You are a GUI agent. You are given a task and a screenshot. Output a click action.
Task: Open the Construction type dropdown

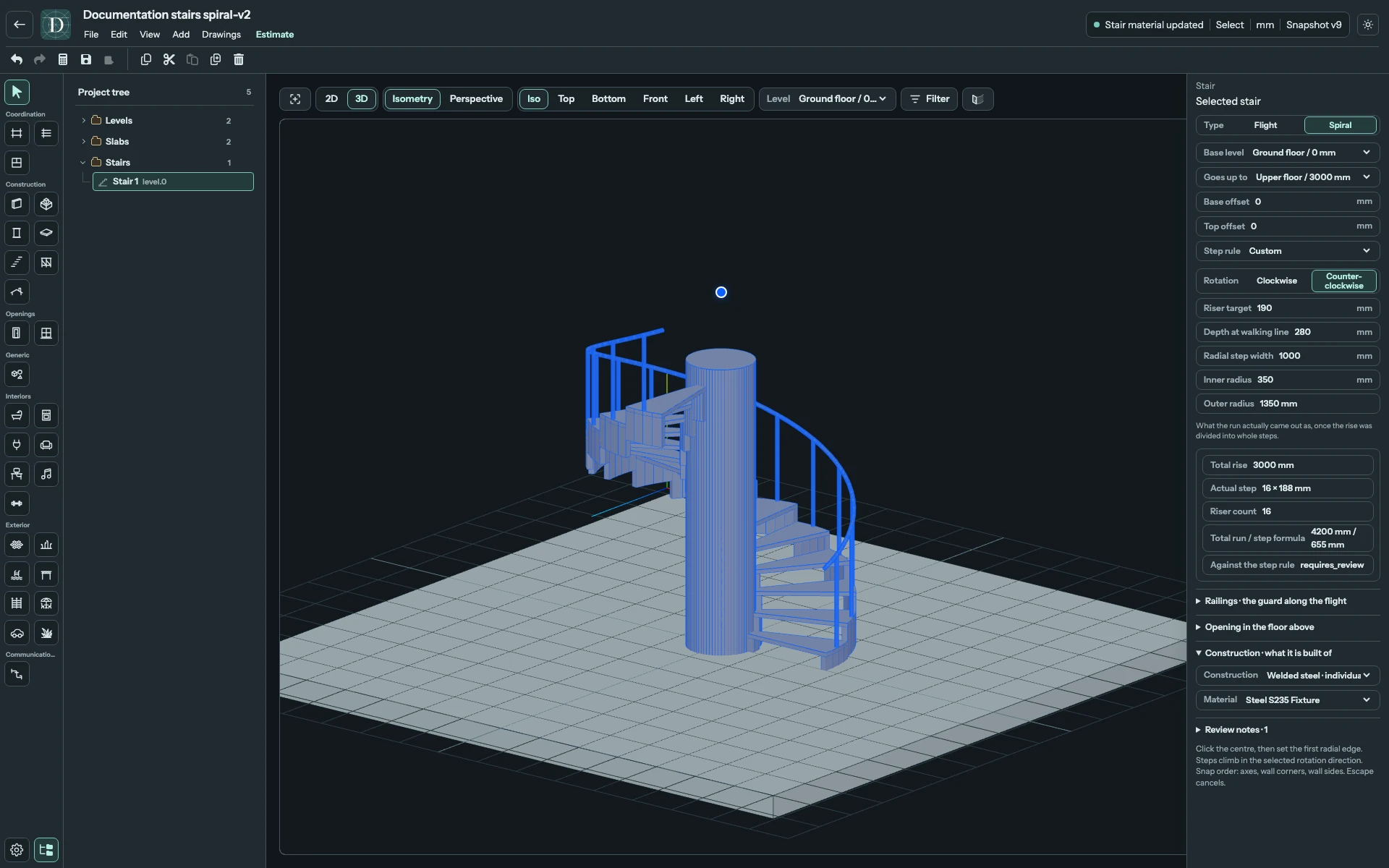[x=1288, y=676]
